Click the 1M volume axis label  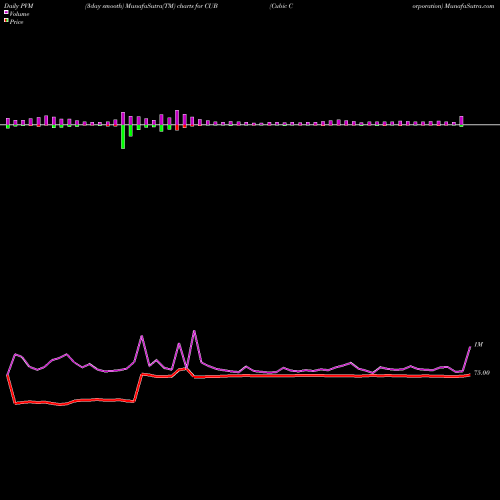[x=478, y=345]
